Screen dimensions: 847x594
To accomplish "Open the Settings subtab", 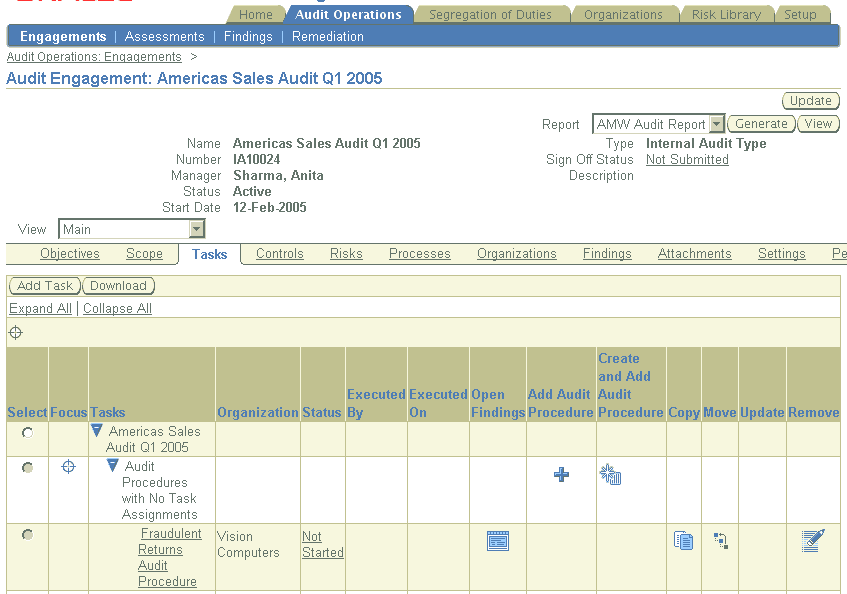I will 782,254.
